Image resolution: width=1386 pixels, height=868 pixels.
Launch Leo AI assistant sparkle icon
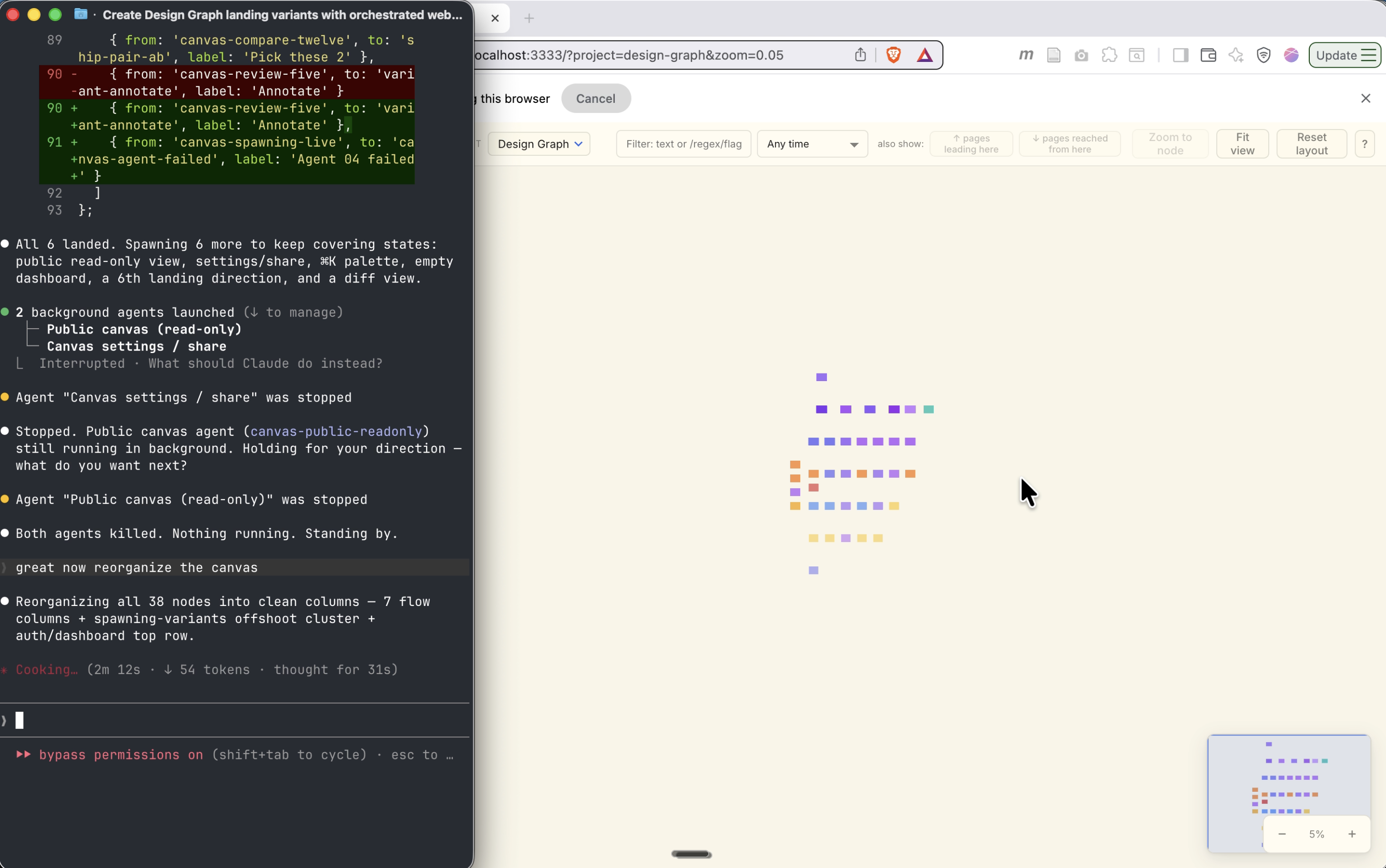click(x=1236, y=55)
